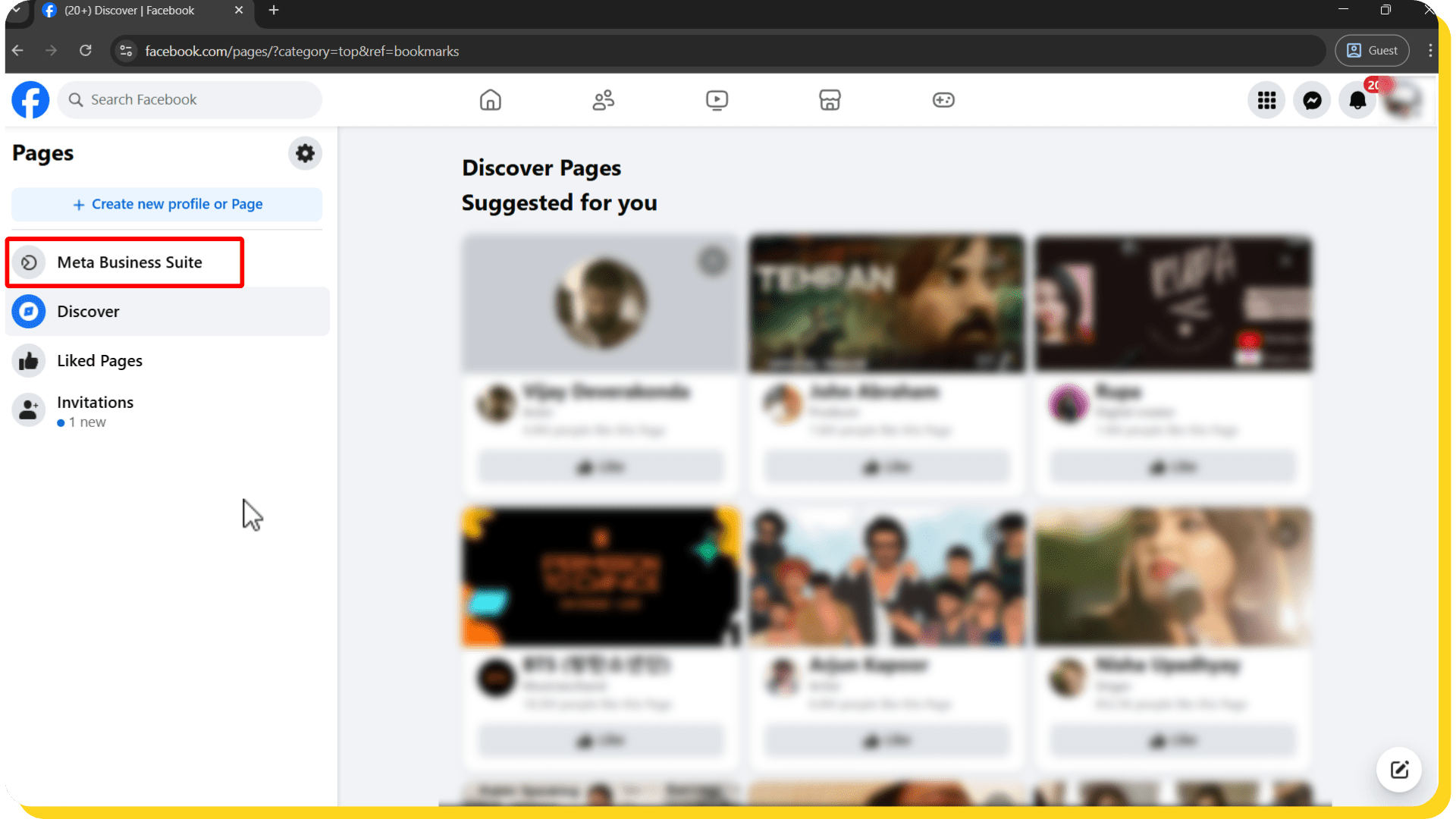1456x819 pixels.
Task: Click Create new profile or Page
Action: [x=167, y=205]
